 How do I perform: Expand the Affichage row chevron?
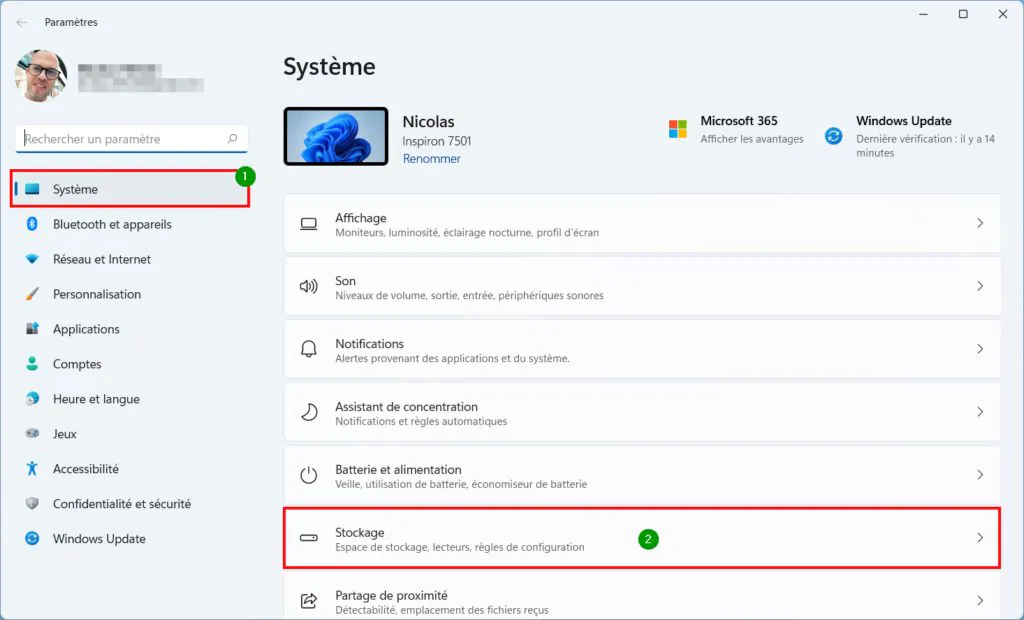980,223
